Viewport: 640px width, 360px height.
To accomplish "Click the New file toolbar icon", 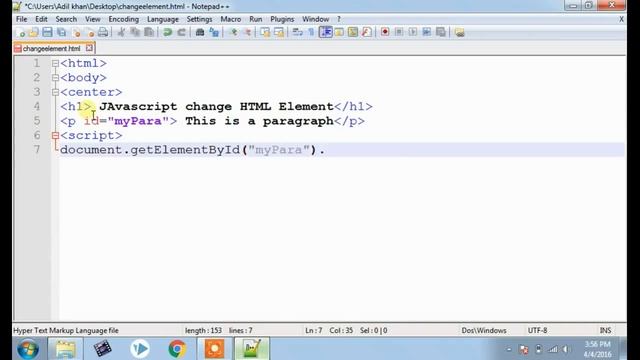I will point(20,32).
